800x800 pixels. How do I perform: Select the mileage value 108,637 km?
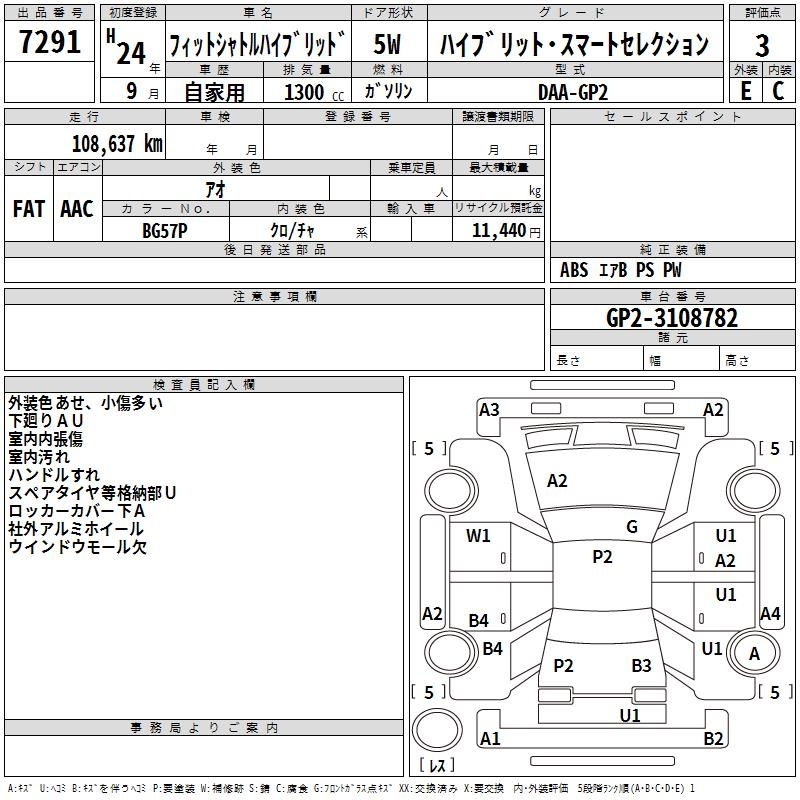coord(117,143)
